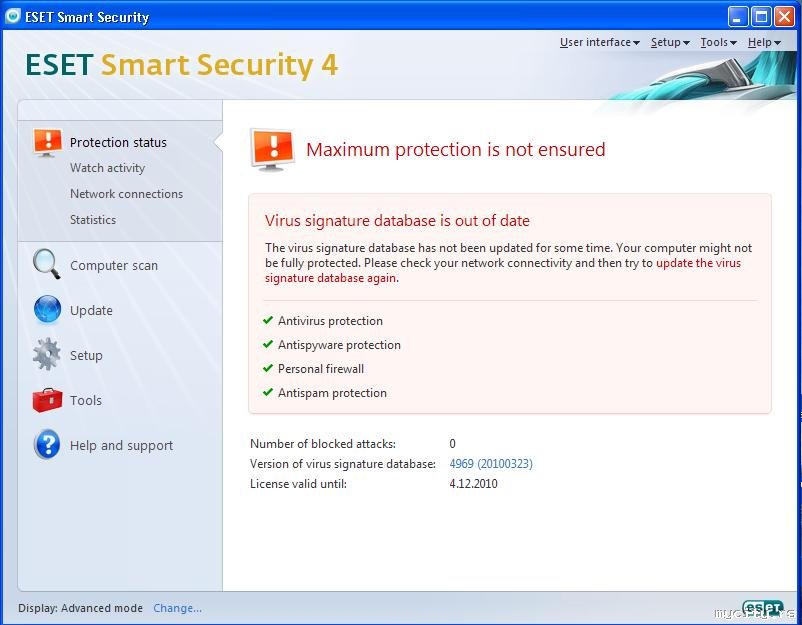Open the Setup dropdown in top menu
The height and width of the screenshot is (625, 802).
coord(670,42)
